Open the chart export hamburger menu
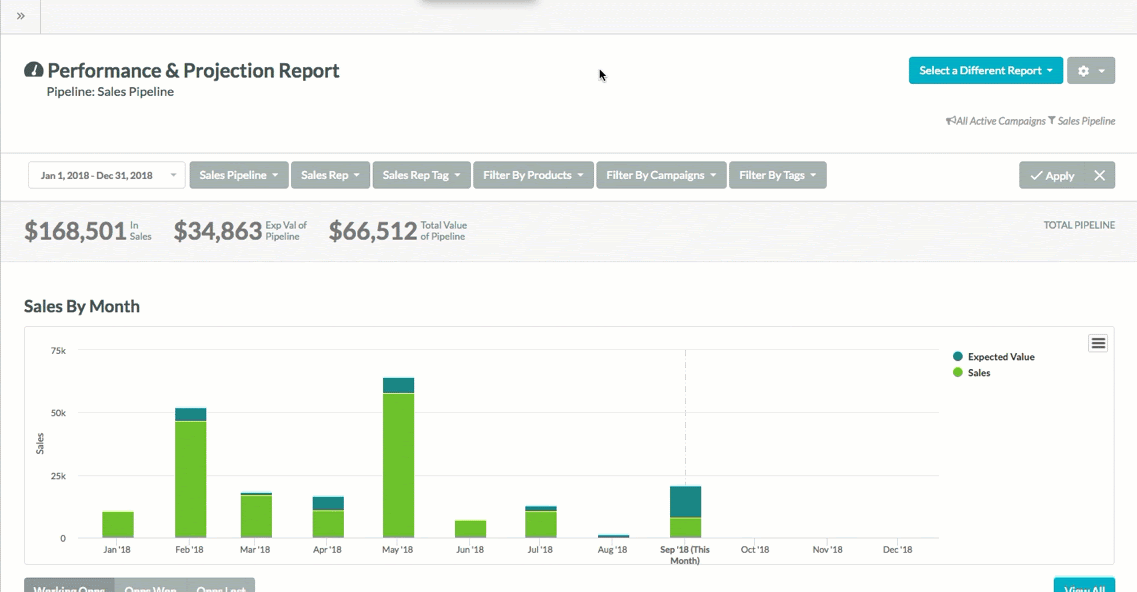 pos(1097,342)
